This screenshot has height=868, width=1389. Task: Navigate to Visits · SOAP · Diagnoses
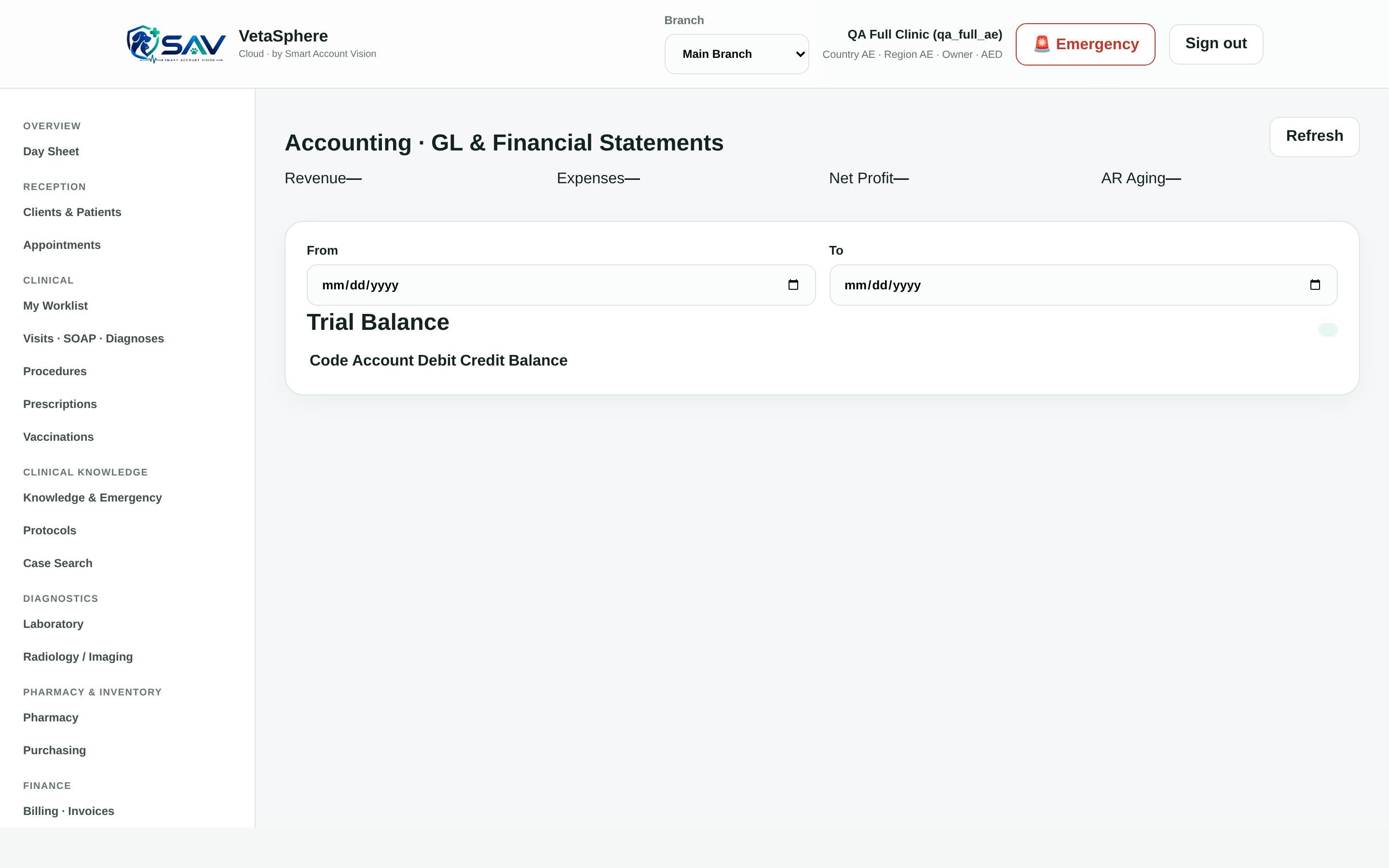94,339
